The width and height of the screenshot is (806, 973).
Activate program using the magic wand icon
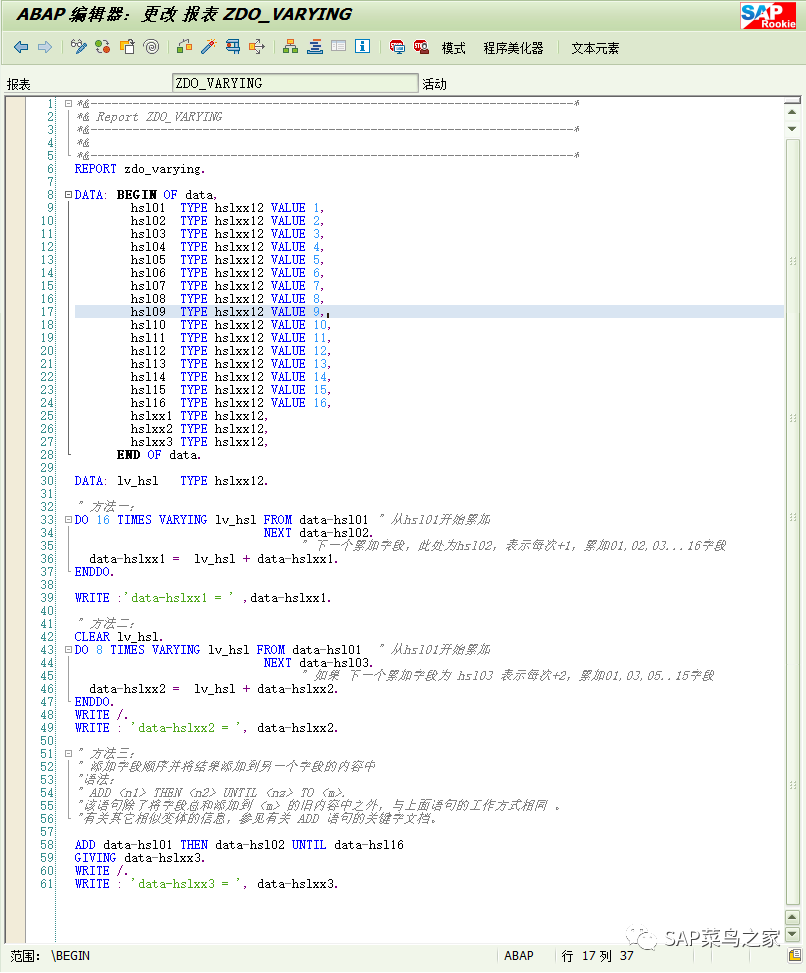coord(208,47)
